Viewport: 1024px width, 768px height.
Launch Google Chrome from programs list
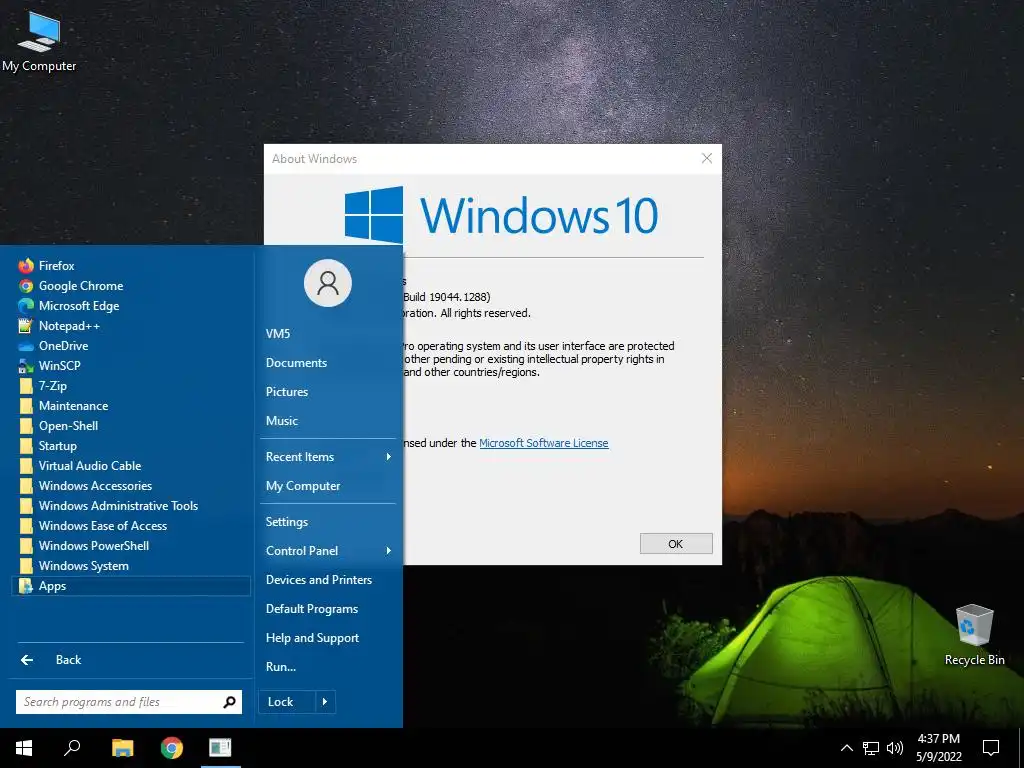click(x=131, y=286)
